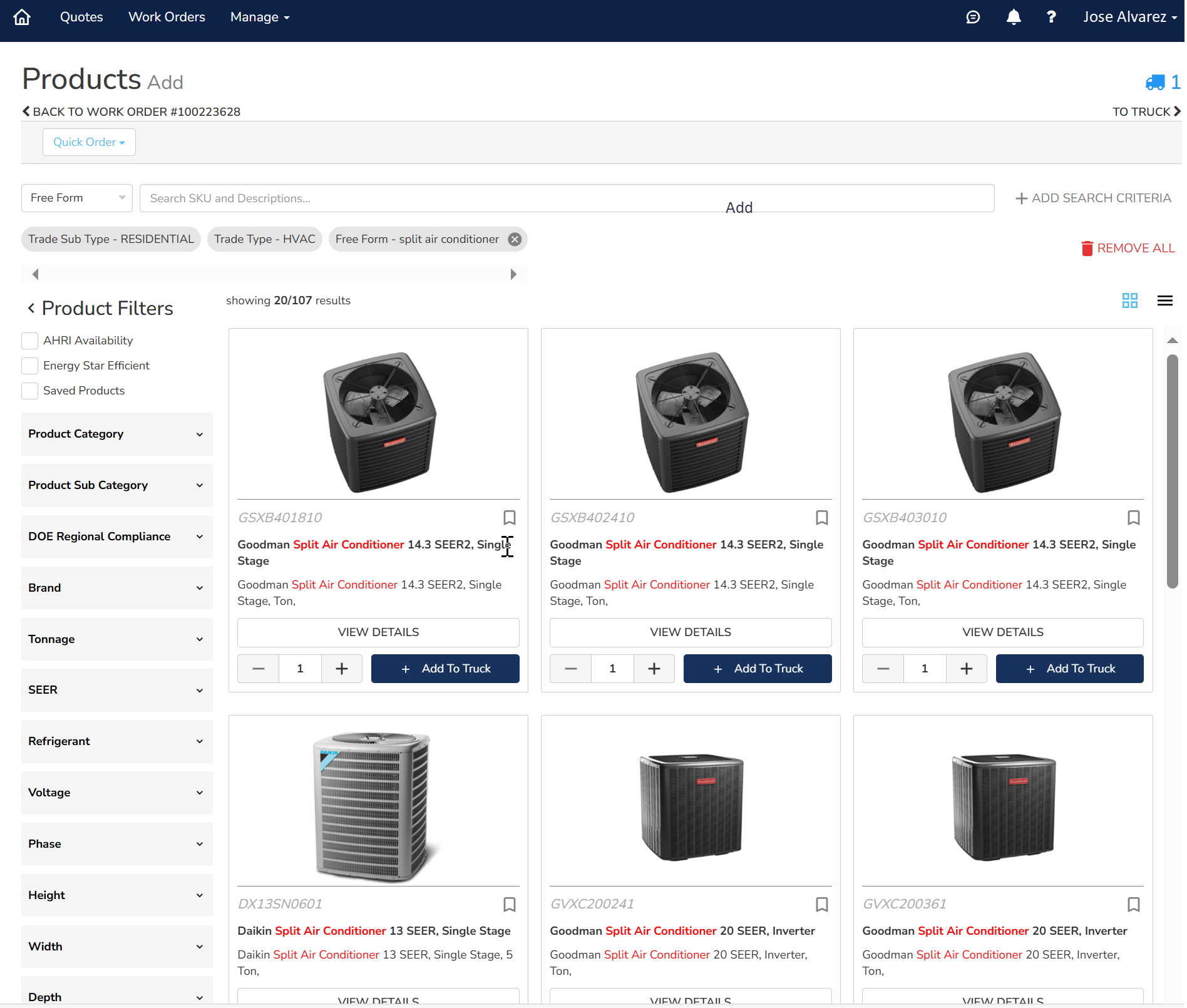Click the trash REMOVE ALL criteria

(x=1128, y=249)
